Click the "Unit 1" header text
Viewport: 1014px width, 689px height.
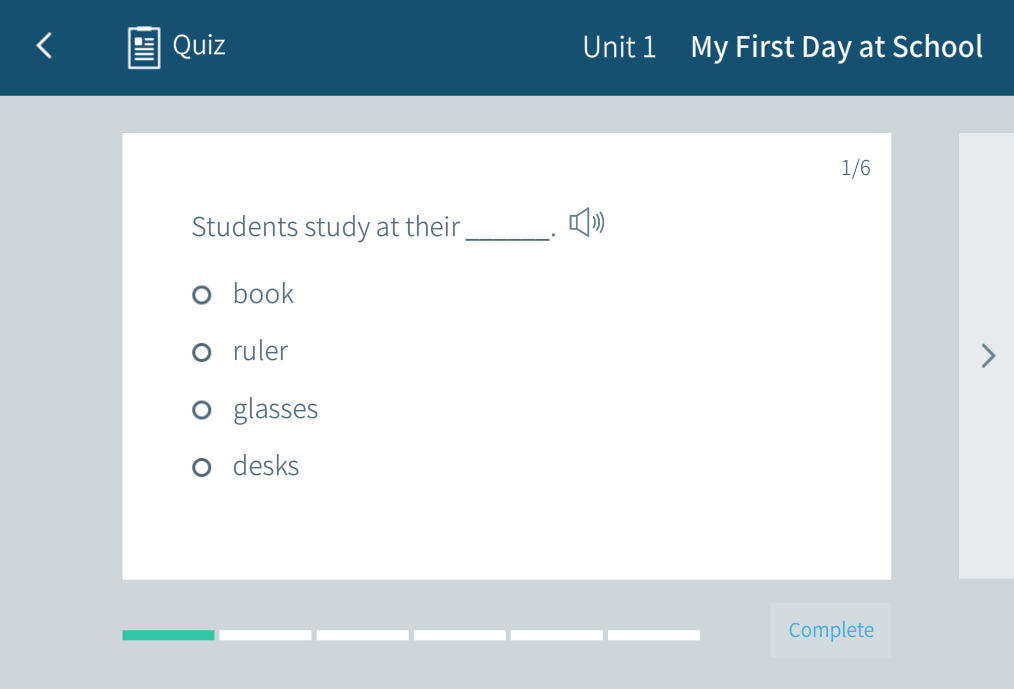pyautogui.click(x=619, y=47)
